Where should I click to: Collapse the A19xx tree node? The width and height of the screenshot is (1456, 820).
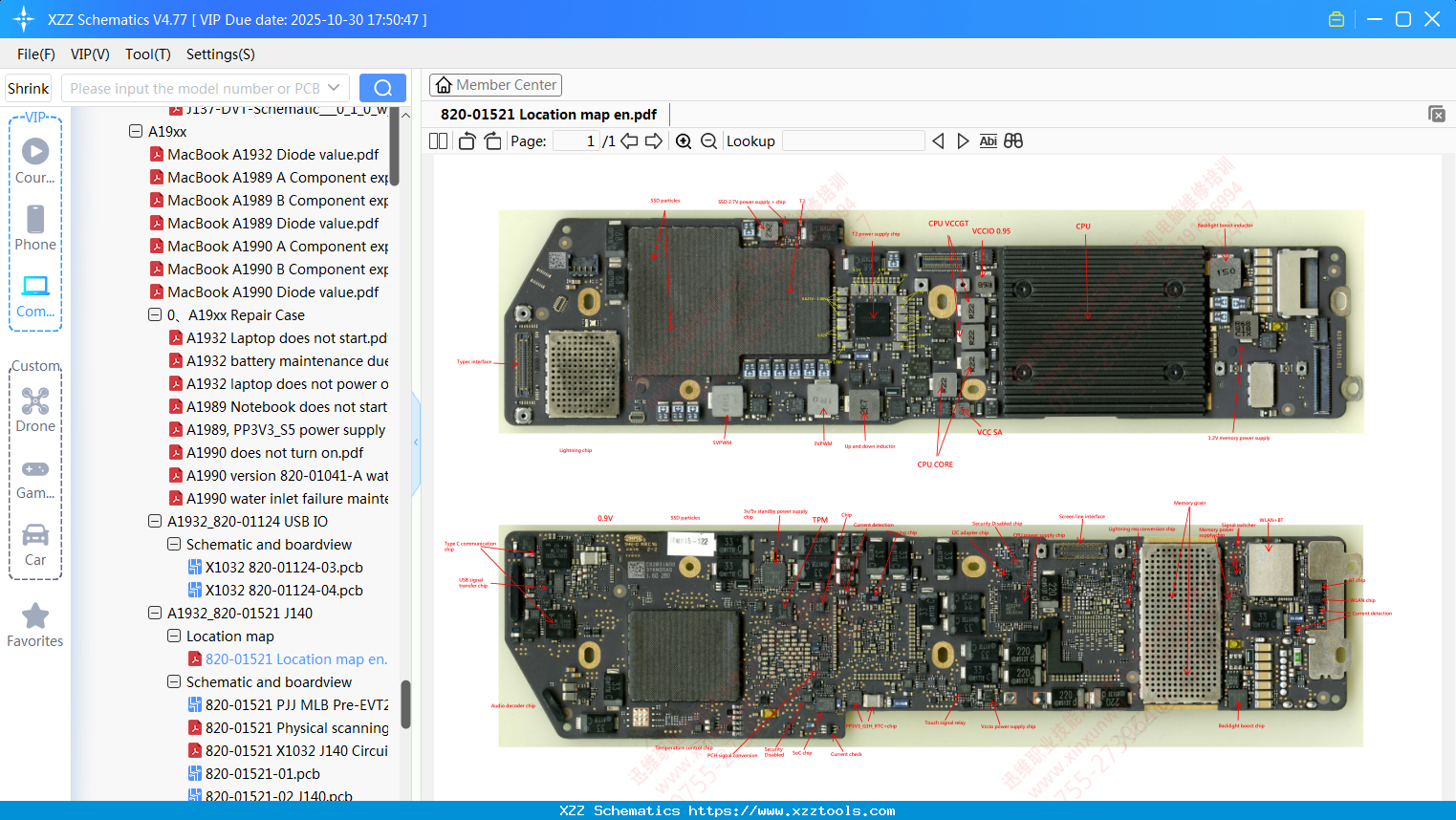(136, 131)
